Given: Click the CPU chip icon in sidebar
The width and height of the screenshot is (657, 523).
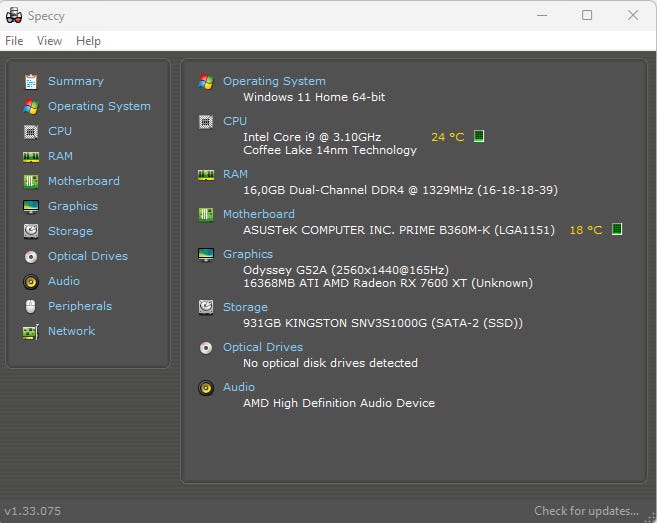Looking at the screenshot, I should [x=30, y=131].
